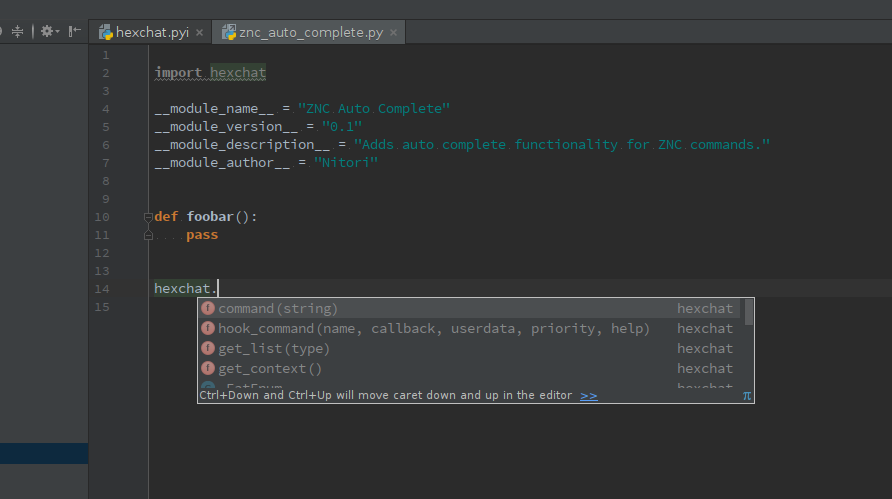Screen dimensions: 892x499
Task: Collapse the foobar function fold marker
Action: click(148, 217)
